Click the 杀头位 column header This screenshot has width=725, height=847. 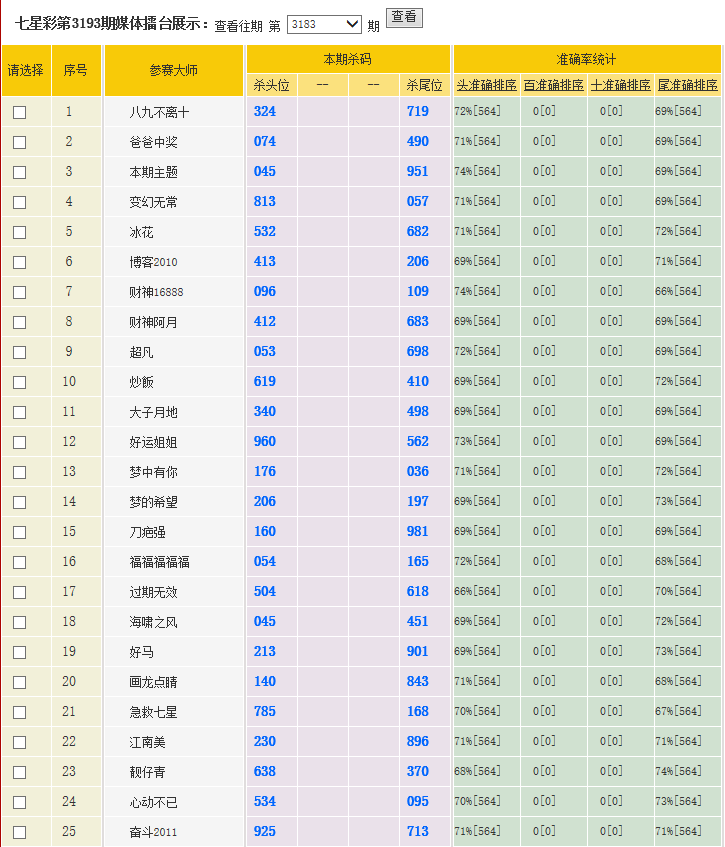click(271, 86)
